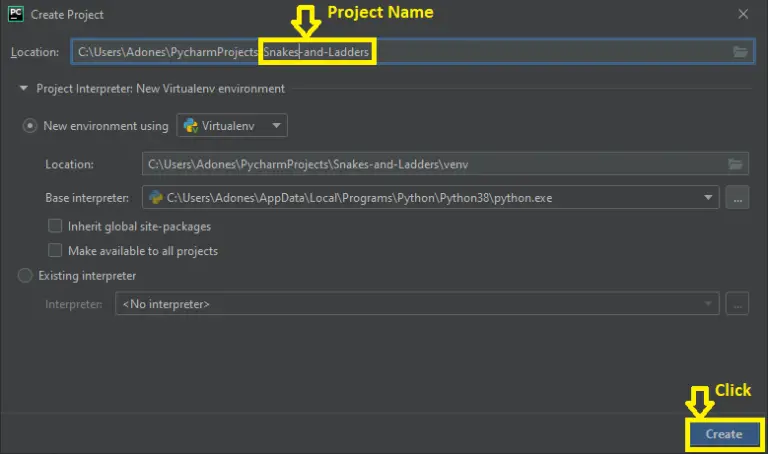Select the Existing interpreter radio button
768x454 pixels.
[26, 276]
